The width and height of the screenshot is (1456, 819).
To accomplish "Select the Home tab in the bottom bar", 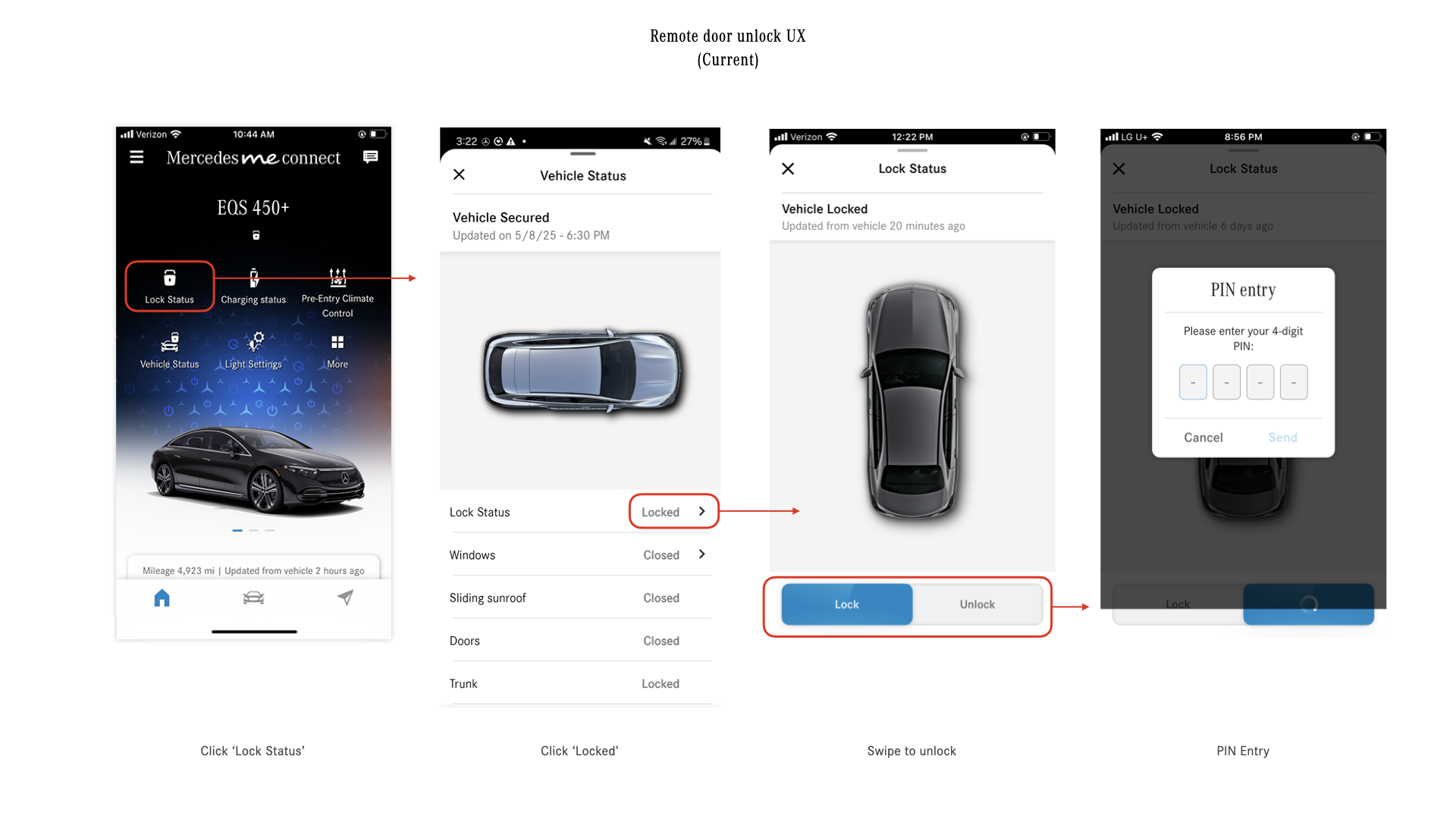I will pyautogui.click(x=162, y=598).
